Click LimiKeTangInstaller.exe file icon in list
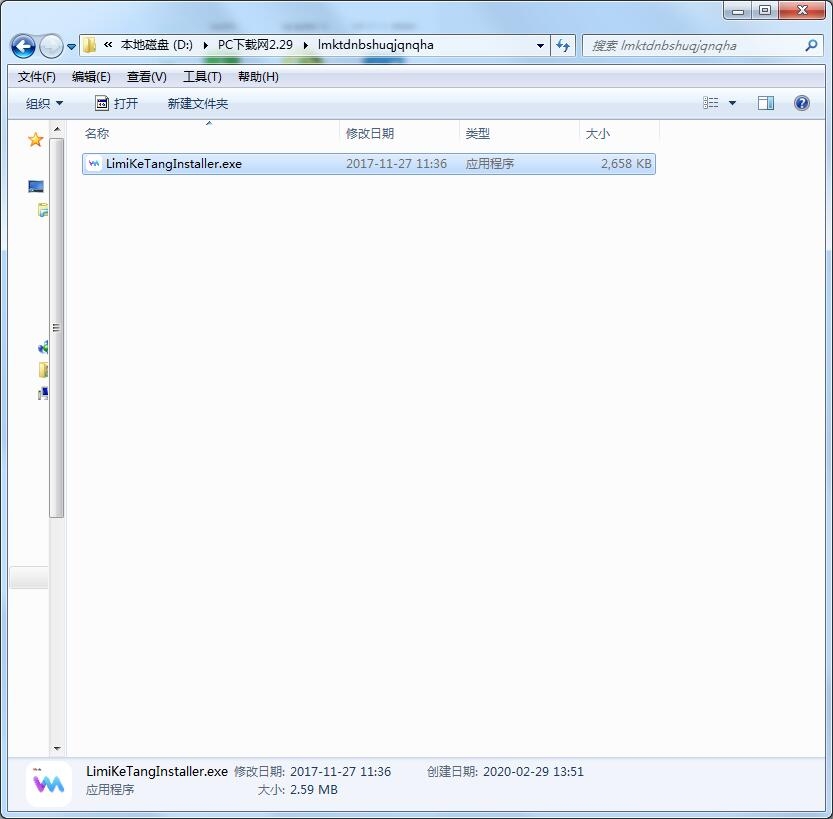Screen dimensions: 833x819 94,164
